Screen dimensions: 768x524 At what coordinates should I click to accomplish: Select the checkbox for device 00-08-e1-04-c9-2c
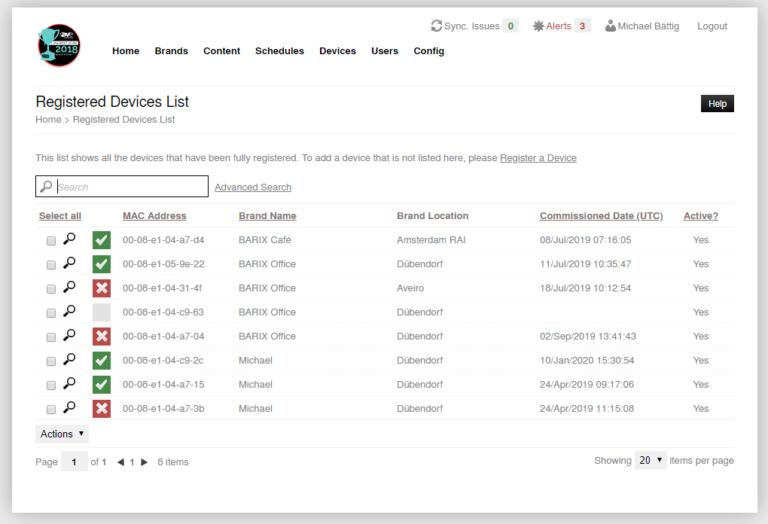[x=51, y=360]
